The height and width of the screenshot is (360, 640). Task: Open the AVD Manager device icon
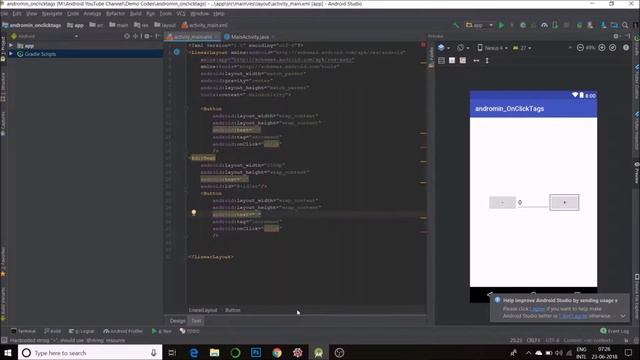click(590, 25)
